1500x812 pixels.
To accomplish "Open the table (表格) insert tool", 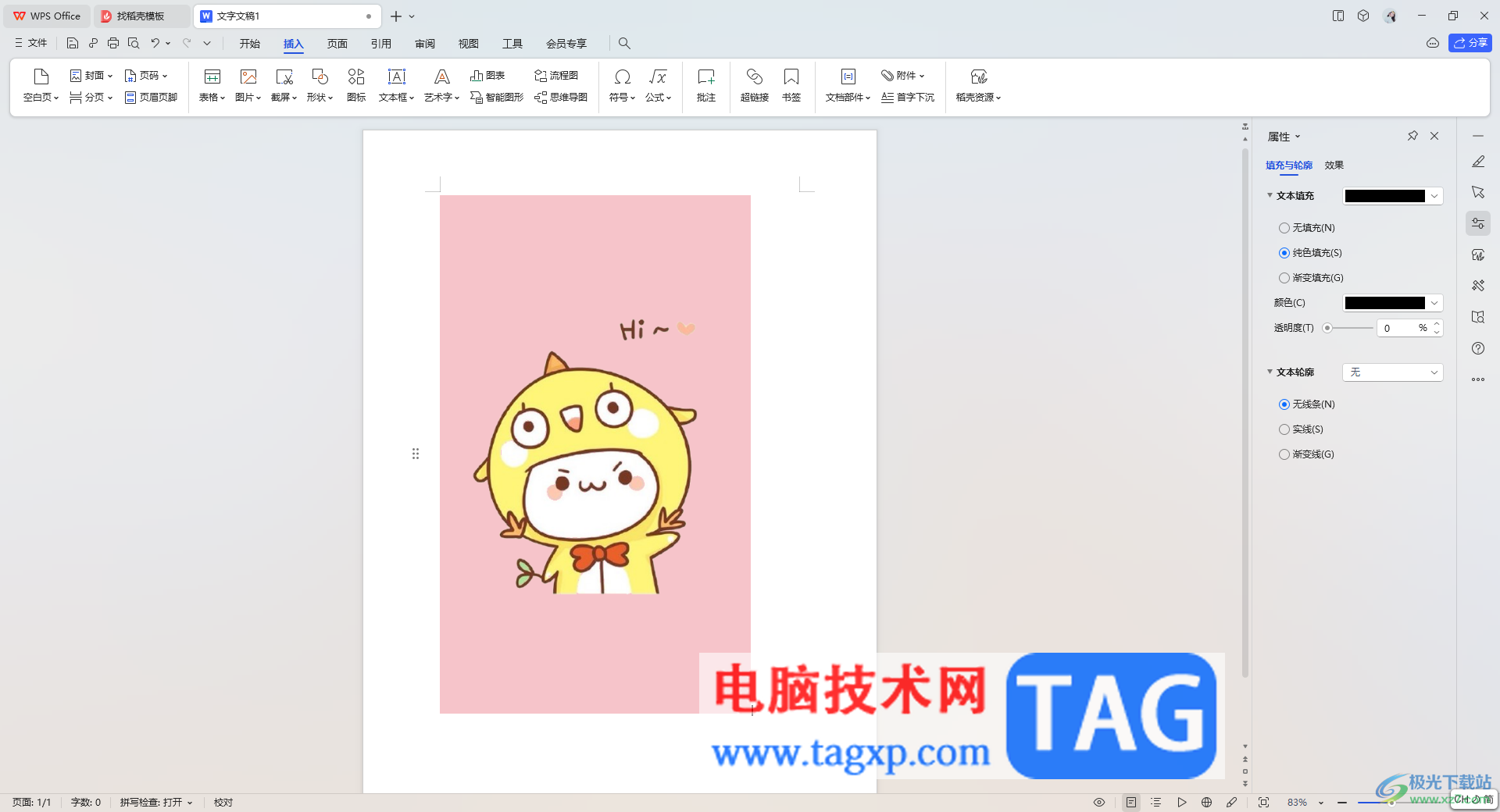I will click(212, 86).
